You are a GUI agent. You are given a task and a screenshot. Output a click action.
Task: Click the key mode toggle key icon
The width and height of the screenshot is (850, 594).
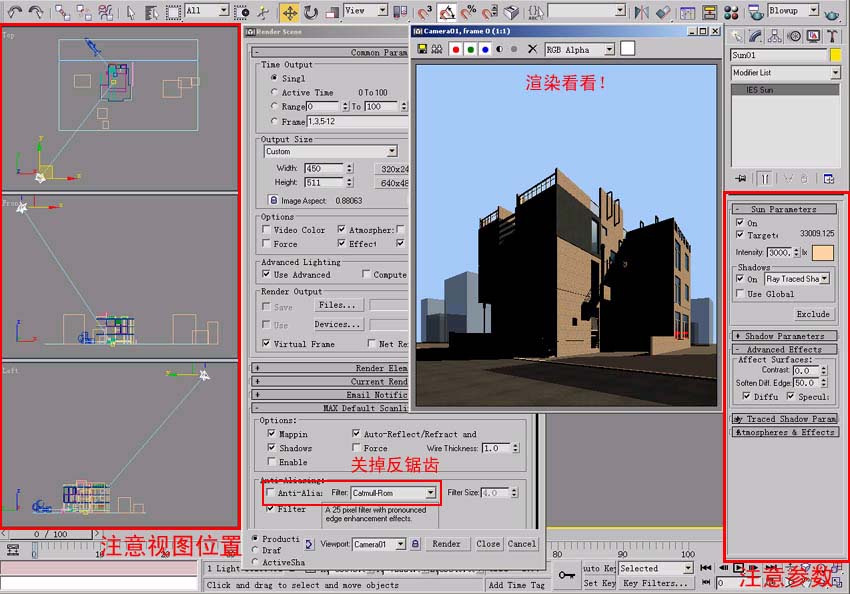click(x=567, y=574)
